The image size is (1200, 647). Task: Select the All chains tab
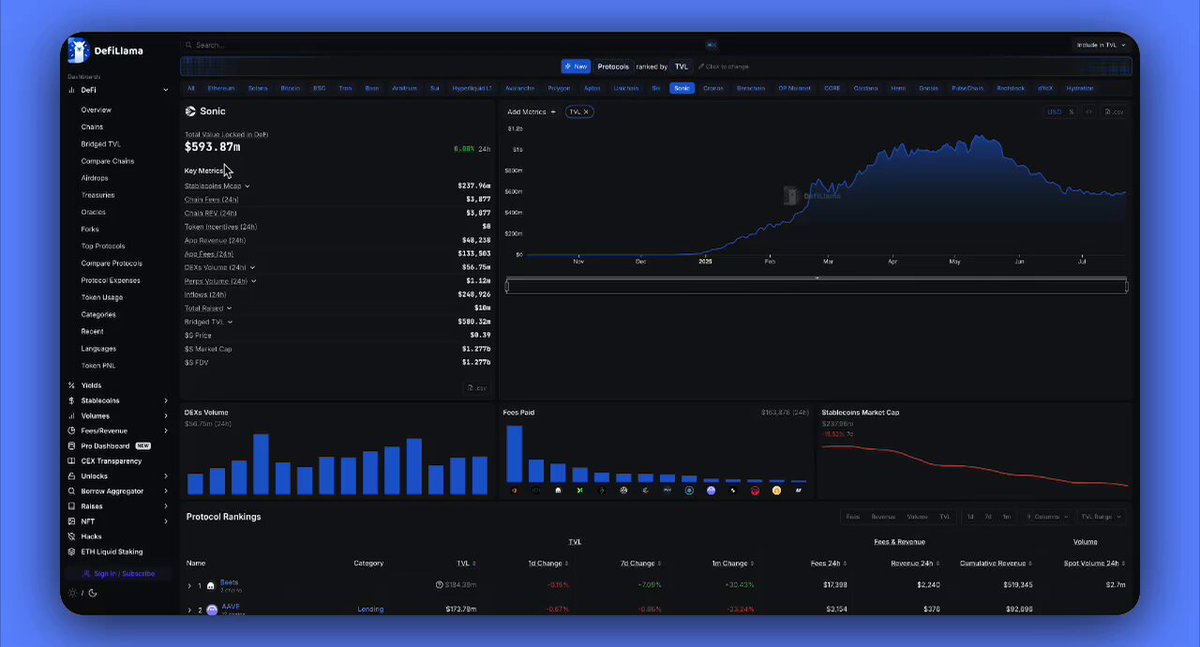pos(191,88)
